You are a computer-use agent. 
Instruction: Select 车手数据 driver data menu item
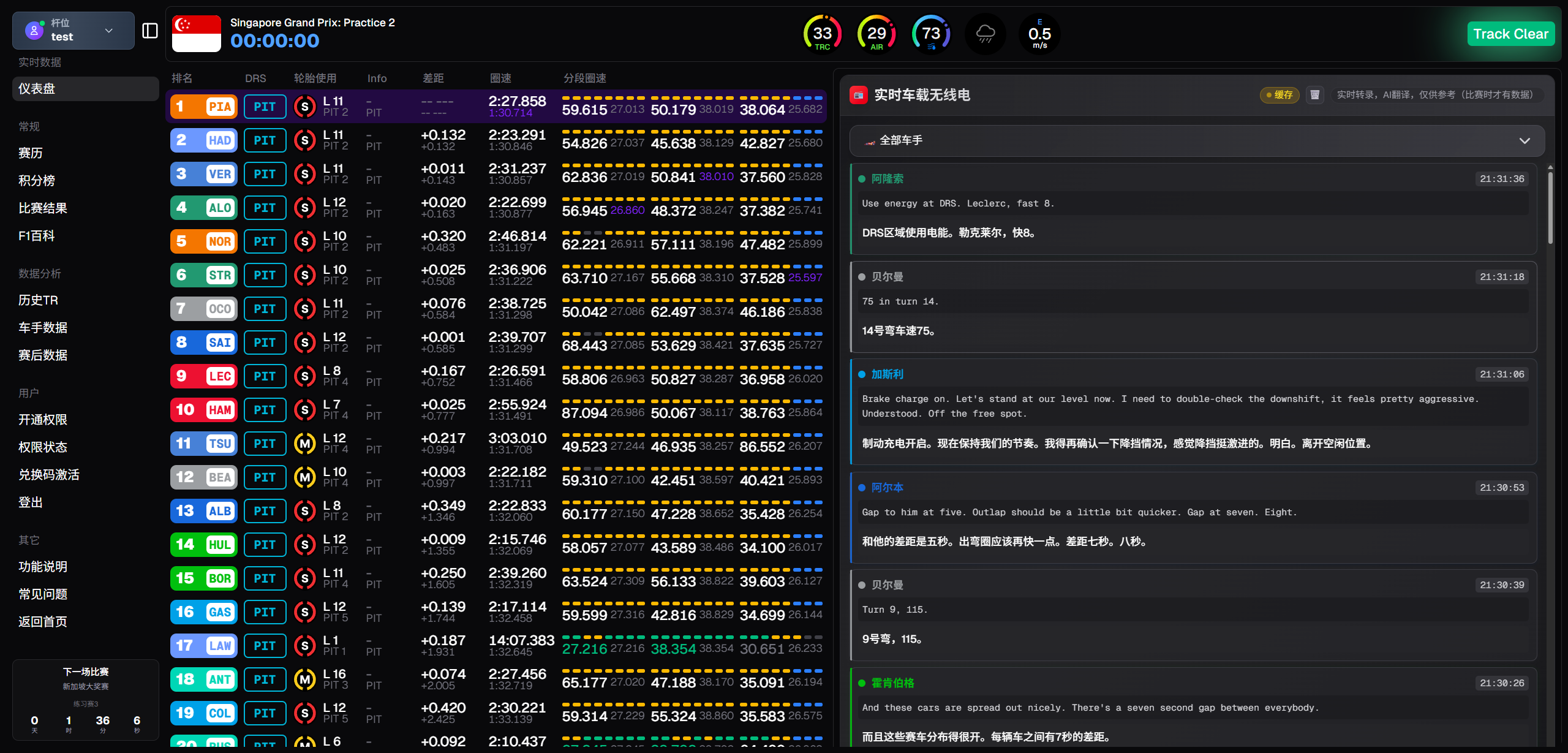click(43, 328)
